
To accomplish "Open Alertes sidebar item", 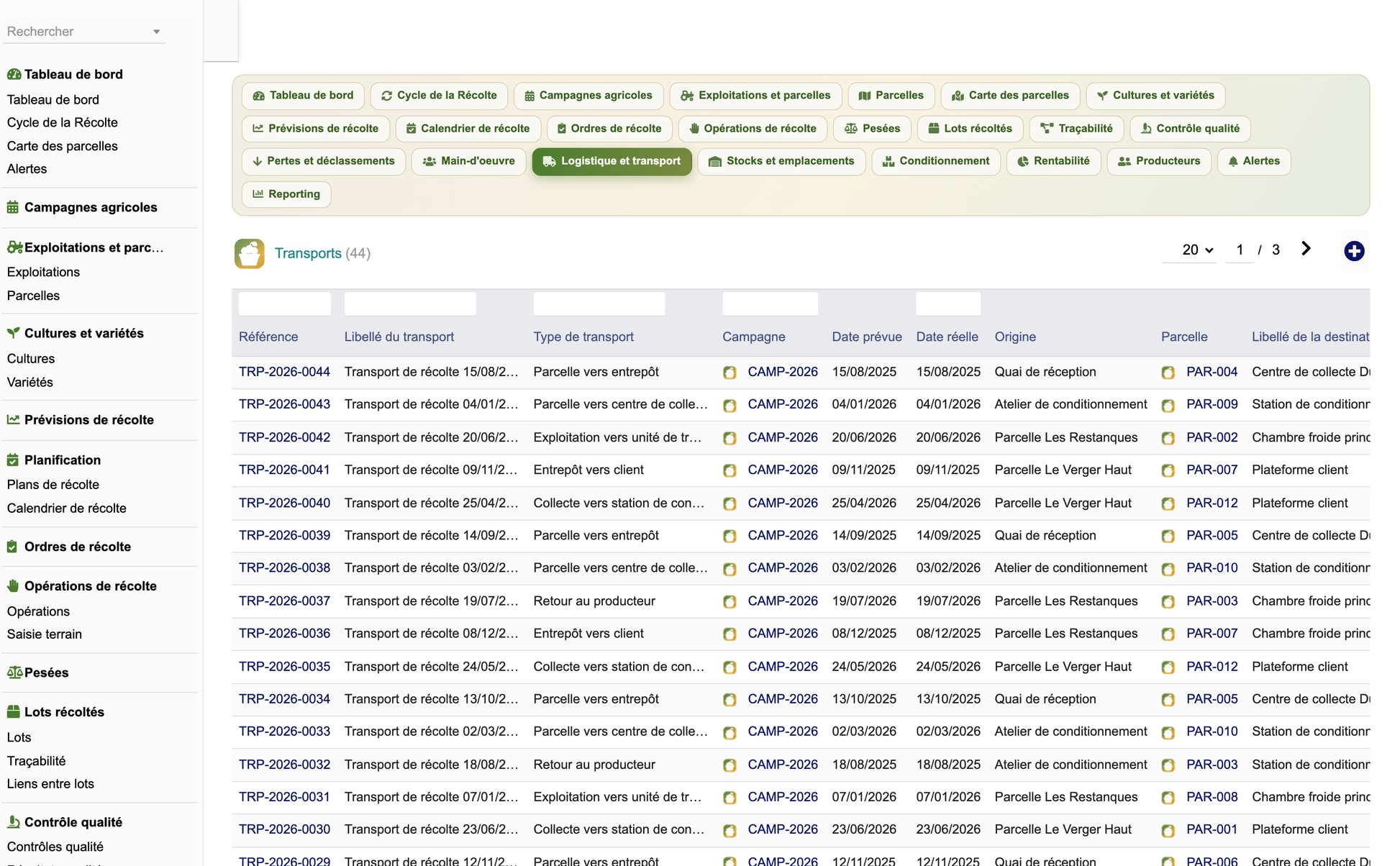I will [27, 169].
